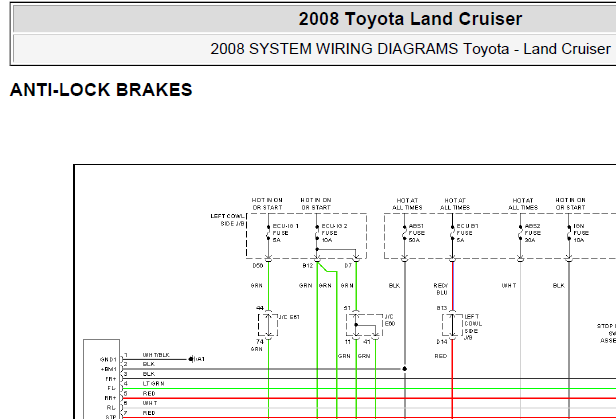The height and width of the screenshot is (419, 616).
Task: Select 'RED' wire label at pin 5
Action: (x=149, y=393)
